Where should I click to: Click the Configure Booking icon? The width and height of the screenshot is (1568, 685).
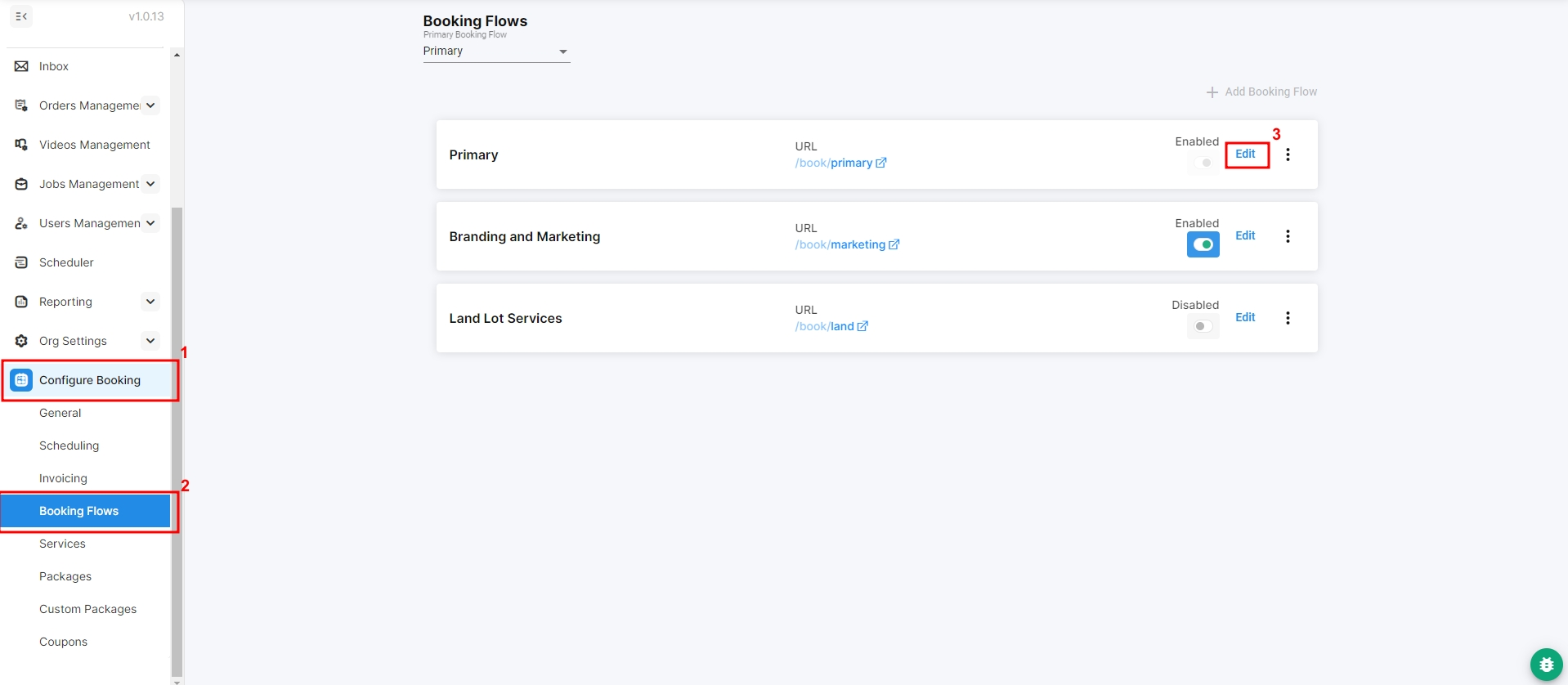(21, 380)
